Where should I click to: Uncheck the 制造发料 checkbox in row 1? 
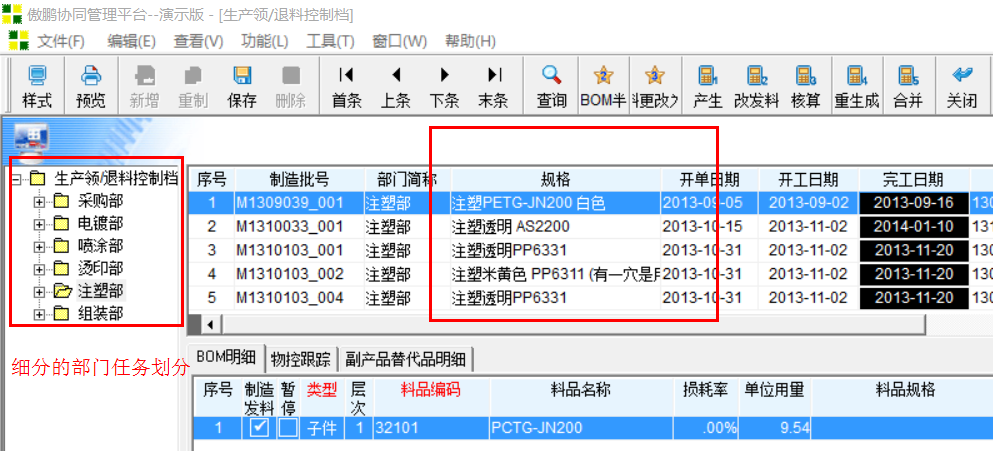coord(259,428)
